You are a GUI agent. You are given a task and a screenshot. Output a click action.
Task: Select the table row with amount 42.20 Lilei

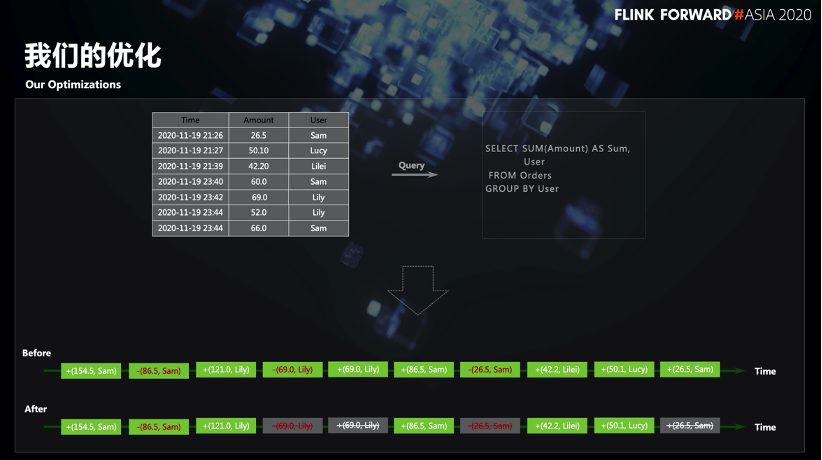click(251, 166)
